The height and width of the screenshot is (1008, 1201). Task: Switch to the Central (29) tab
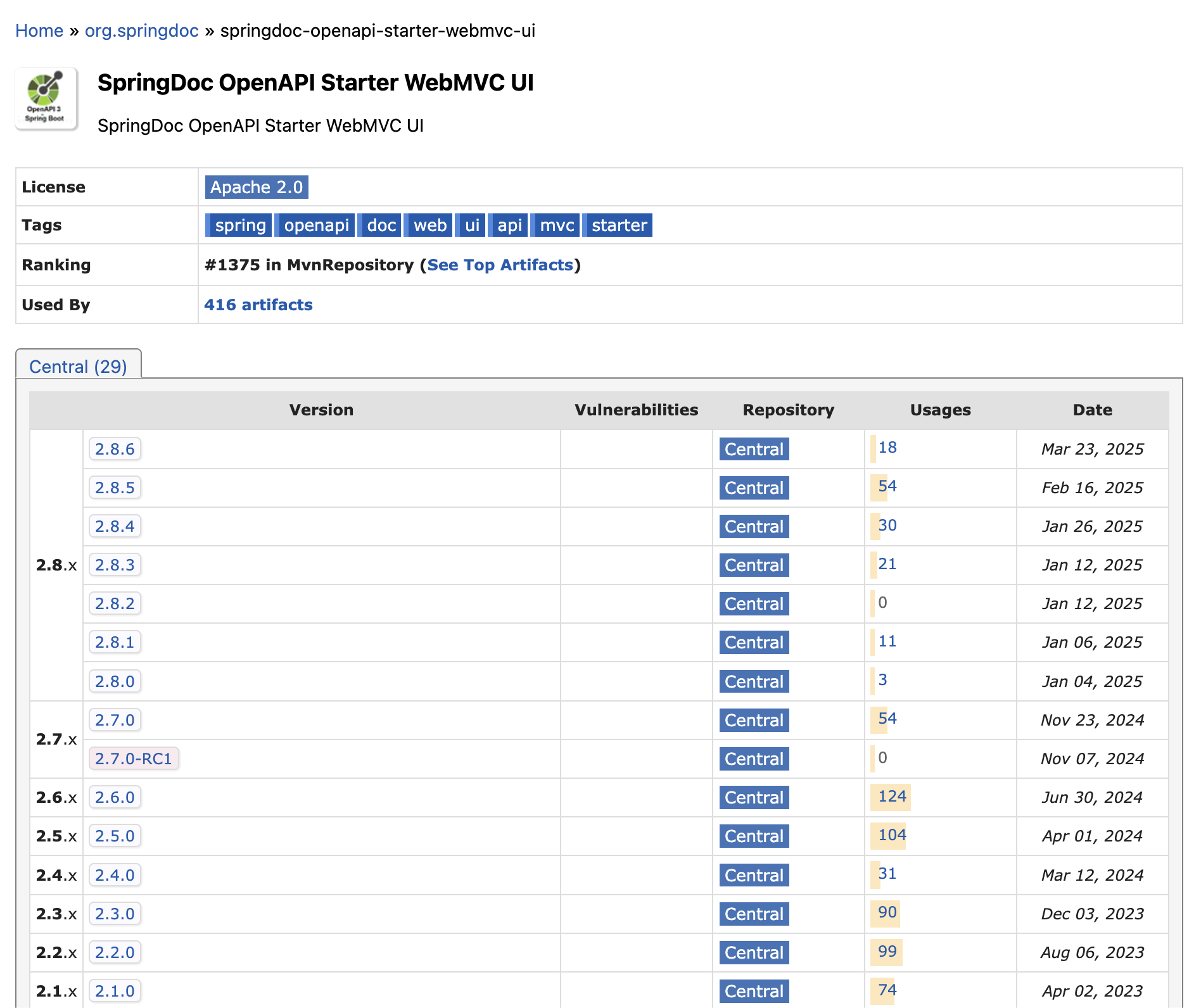78,367
